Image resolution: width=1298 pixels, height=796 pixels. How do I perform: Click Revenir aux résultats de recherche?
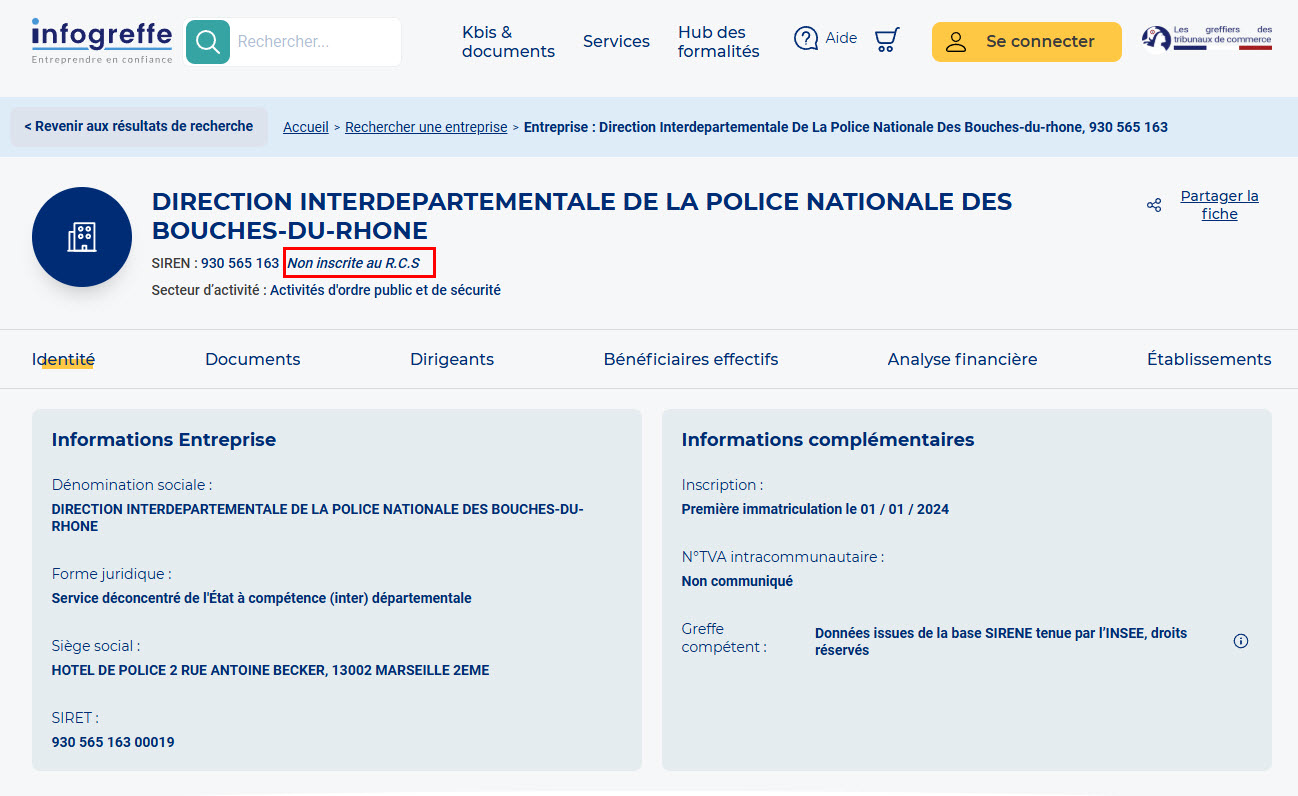tap(139, 127)
